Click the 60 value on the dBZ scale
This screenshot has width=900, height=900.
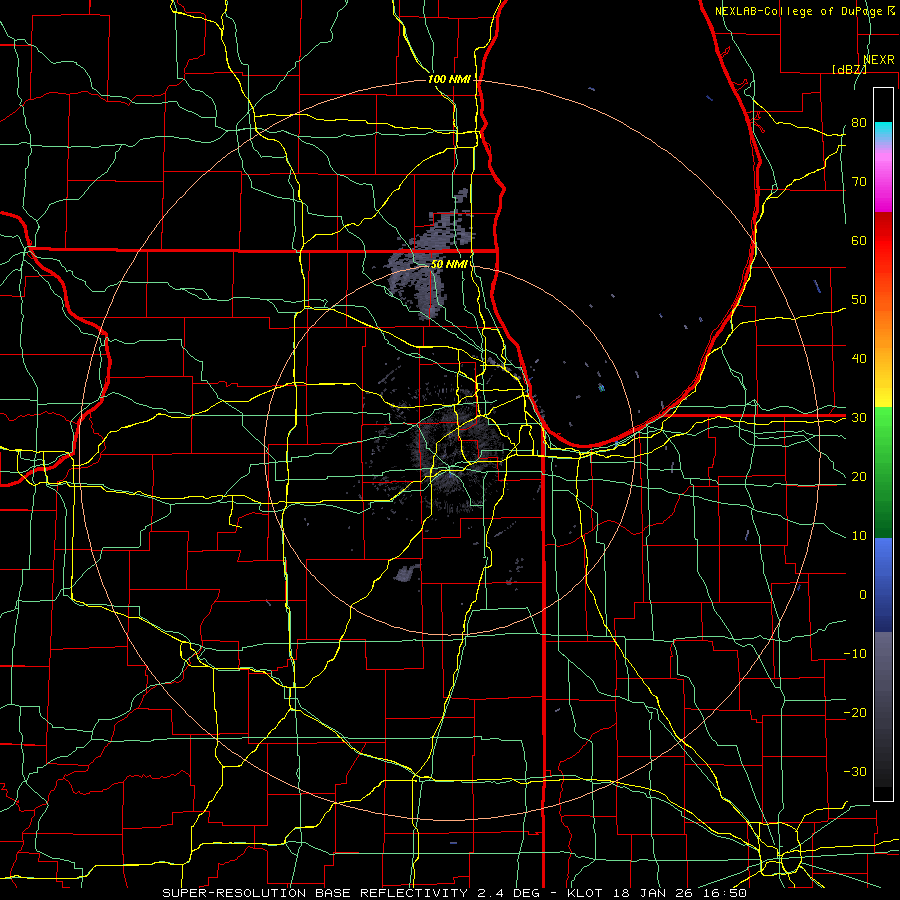coord(859,240)
